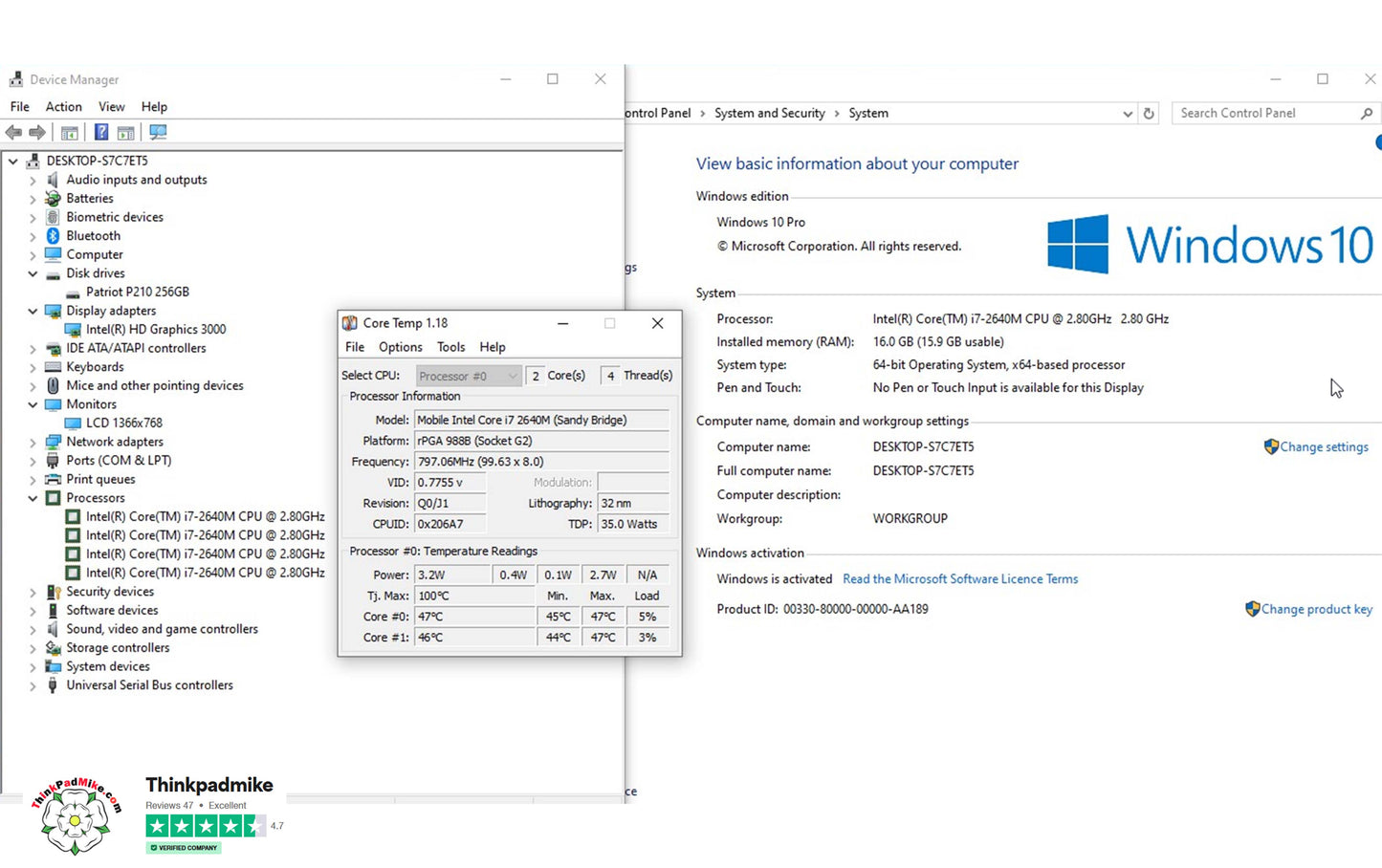Click the Universal Serial Bus controllers icon
Screen dimensions: 1382x868
click(x=53, y=685)
